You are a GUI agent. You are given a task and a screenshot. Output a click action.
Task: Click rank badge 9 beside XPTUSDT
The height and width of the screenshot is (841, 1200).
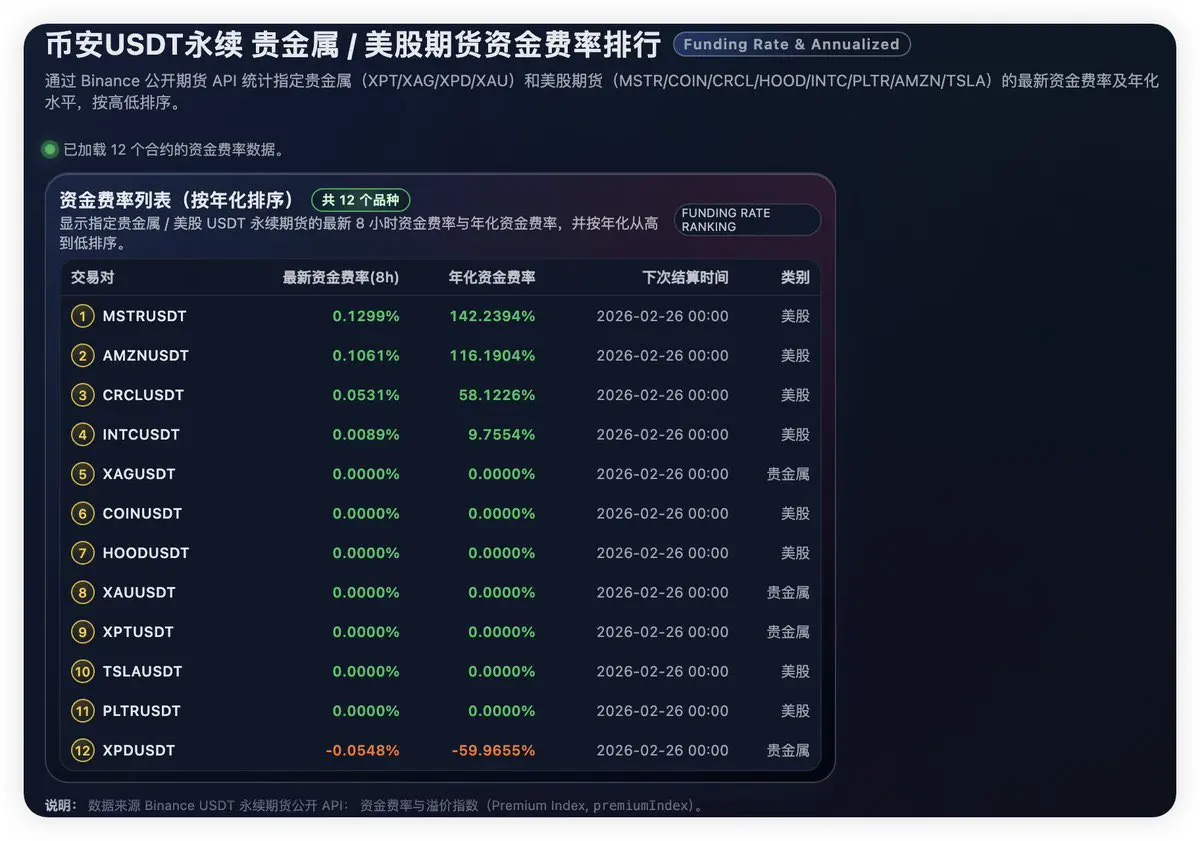point(82,632)
